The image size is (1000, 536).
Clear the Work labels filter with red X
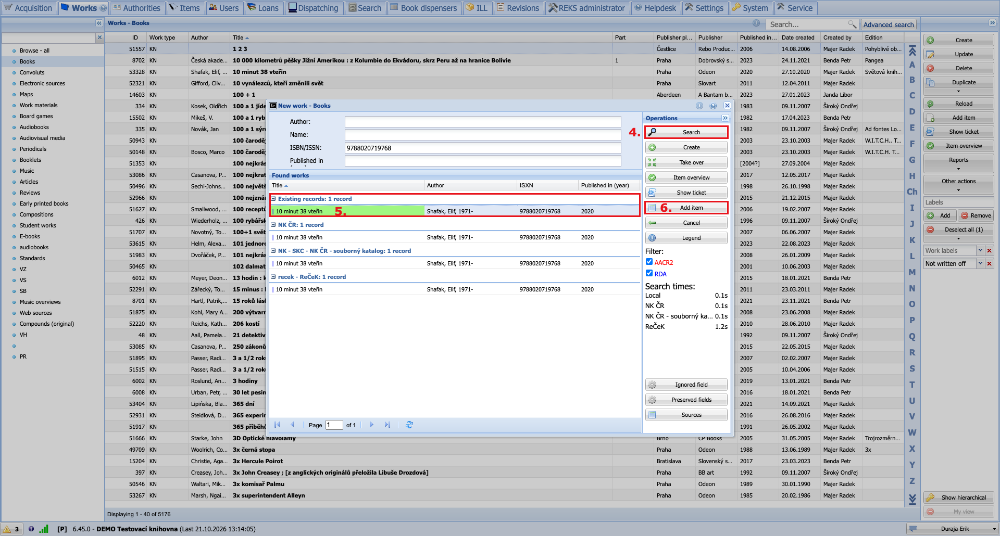point(989,251)
